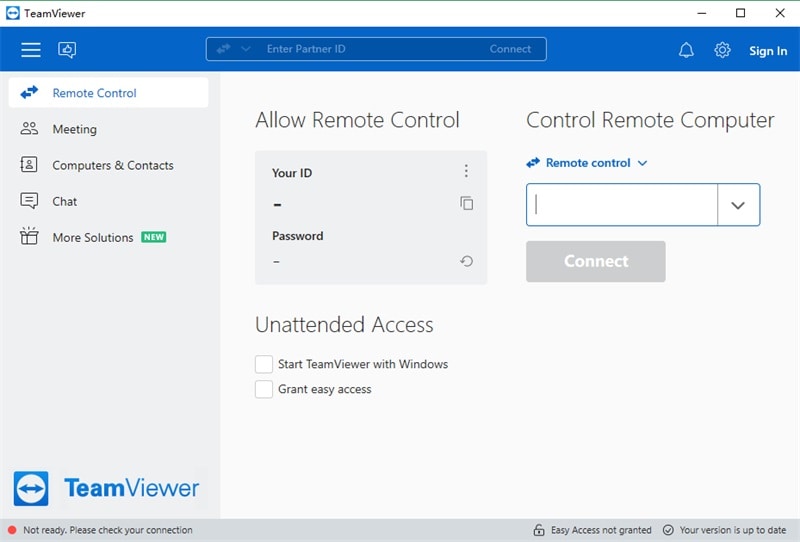Click the Sign In link
Screen dimensions: 800x542
click(x=768, y=51)
